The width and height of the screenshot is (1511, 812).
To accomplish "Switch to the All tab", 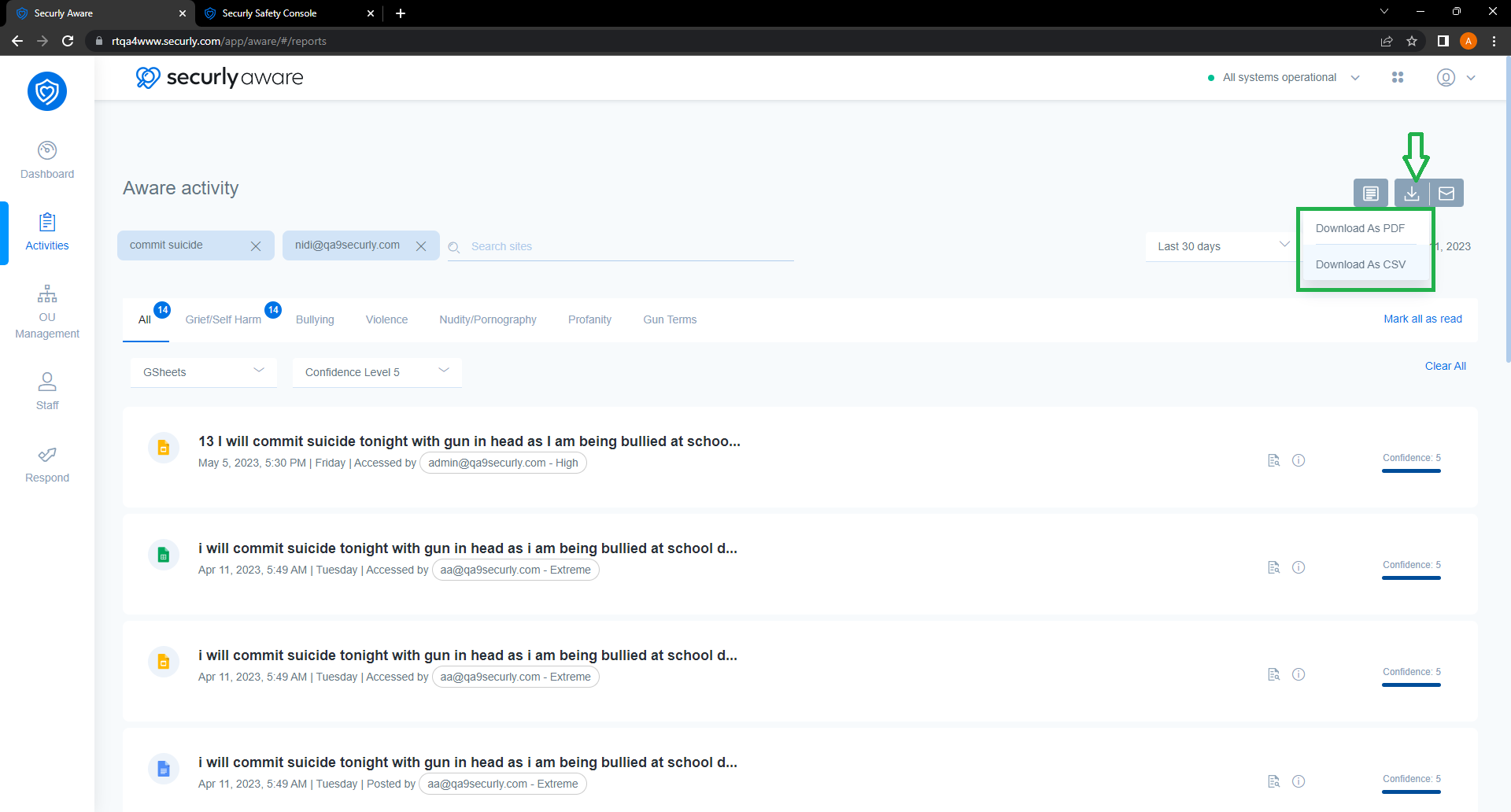I will [146, 319].
